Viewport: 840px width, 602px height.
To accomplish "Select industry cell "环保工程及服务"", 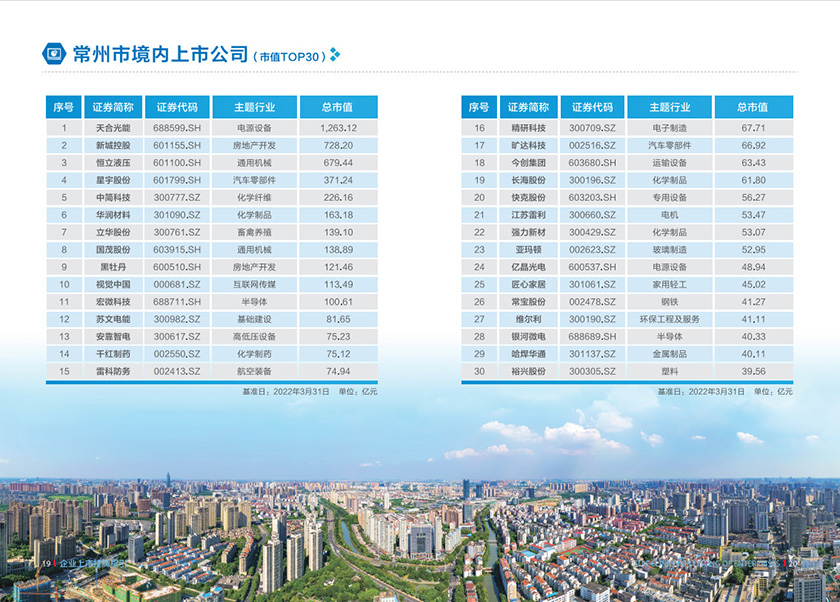I will (670, 319).
